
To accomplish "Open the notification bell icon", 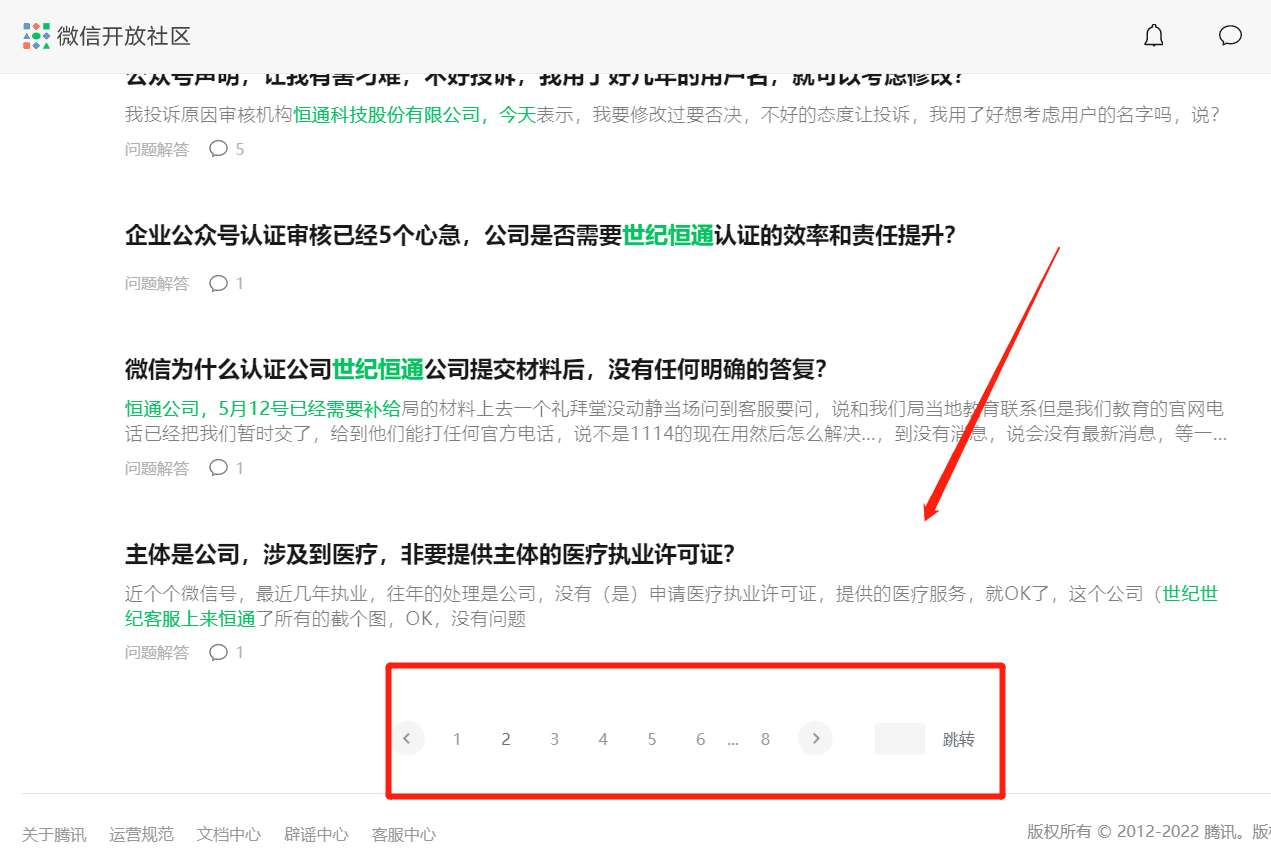I will point(1154,36).
